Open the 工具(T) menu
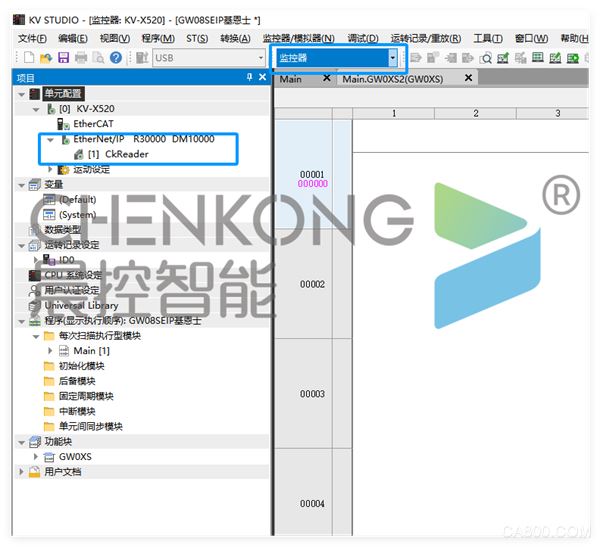Viewport: 600px width, 547px height. 487,38
